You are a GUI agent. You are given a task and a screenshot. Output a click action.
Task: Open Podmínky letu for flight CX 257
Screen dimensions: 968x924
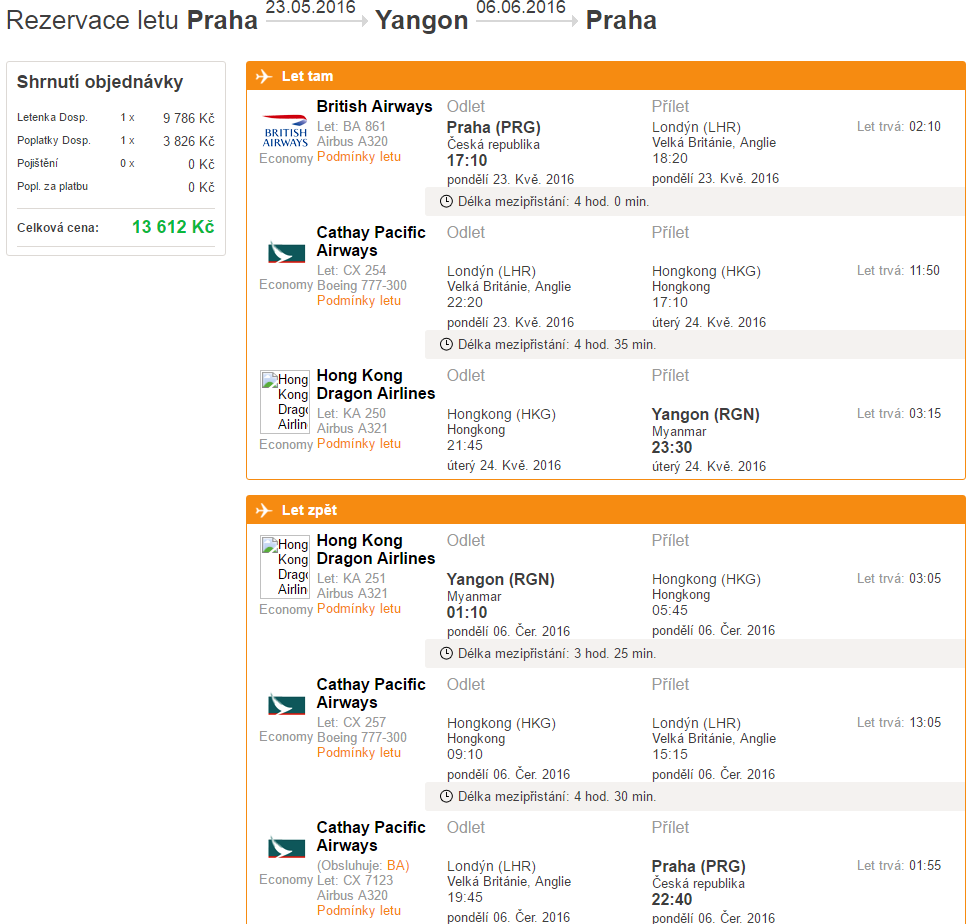point(359,752)
